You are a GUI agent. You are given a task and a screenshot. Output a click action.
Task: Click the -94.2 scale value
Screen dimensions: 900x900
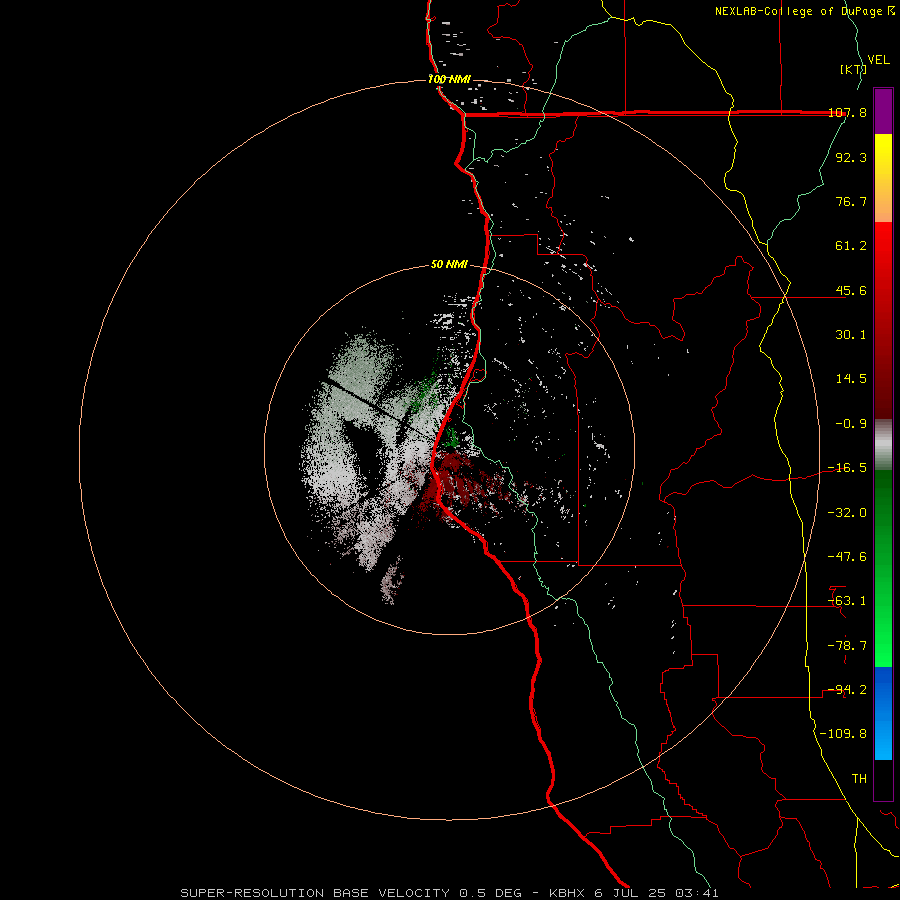pyautogui.click(x=847, y=690)
